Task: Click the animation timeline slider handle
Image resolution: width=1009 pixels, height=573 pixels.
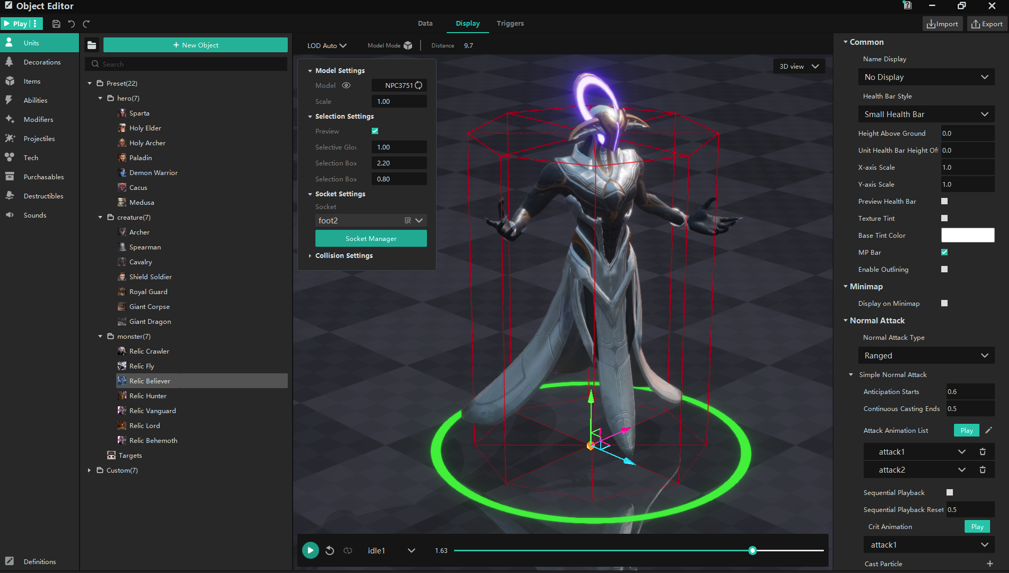Action: [752, 550]
